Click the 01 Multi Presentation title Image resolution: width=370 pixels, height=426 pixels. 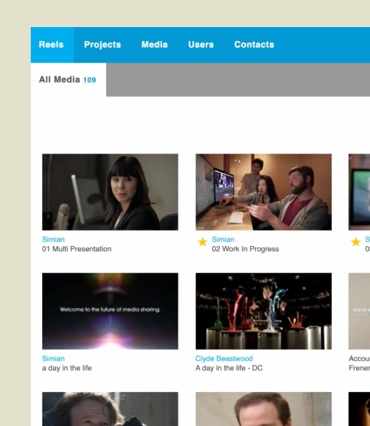[x=77, y=249]
